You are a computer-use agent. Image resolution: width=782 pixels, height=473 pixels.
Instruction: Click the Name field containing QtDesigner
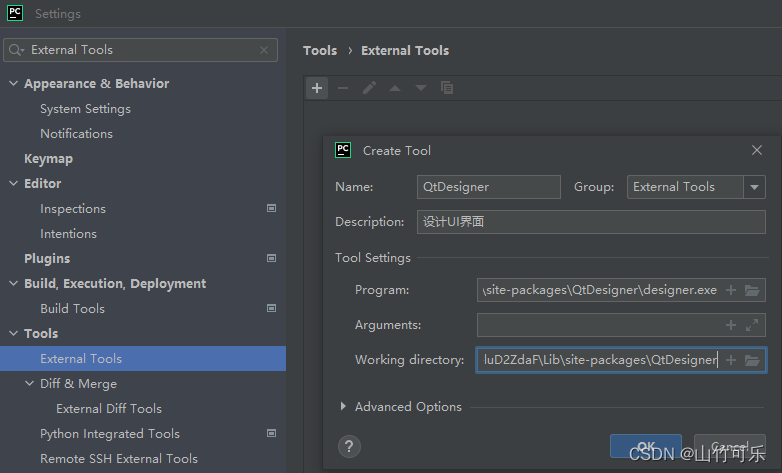[x=489, y=187]
